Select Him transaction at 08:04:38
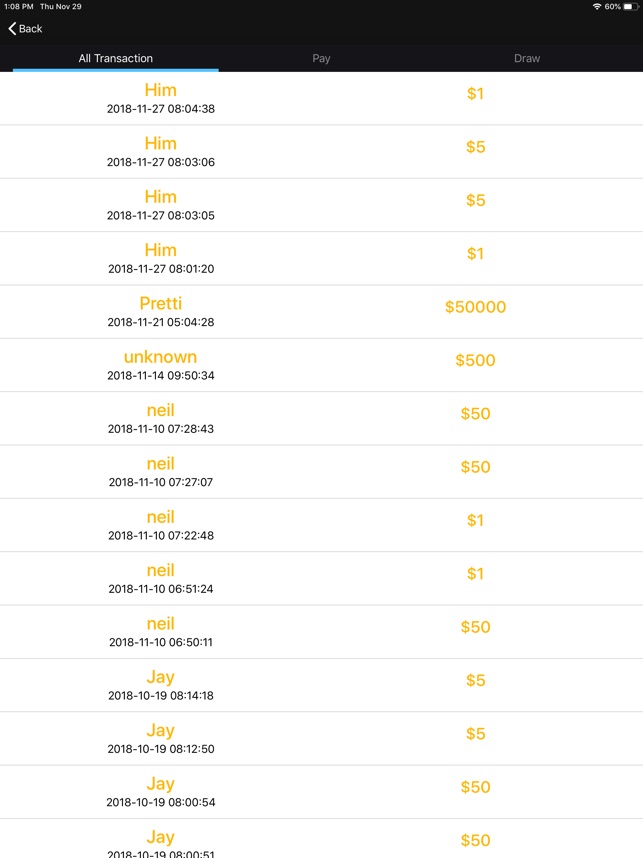The width and height of the screenshot is (643, 858). 321,98
